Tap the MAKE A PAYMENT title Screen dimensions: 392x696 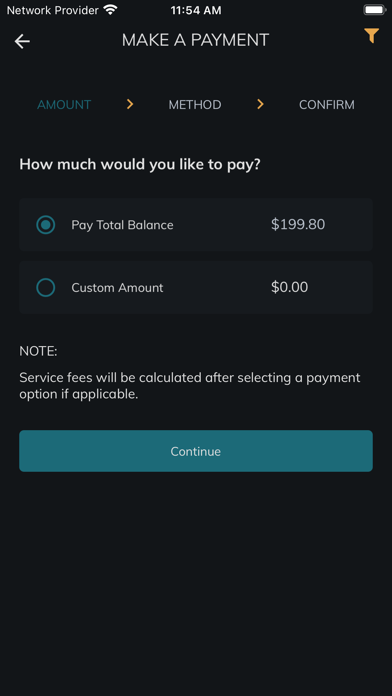(x=195, y=40)
